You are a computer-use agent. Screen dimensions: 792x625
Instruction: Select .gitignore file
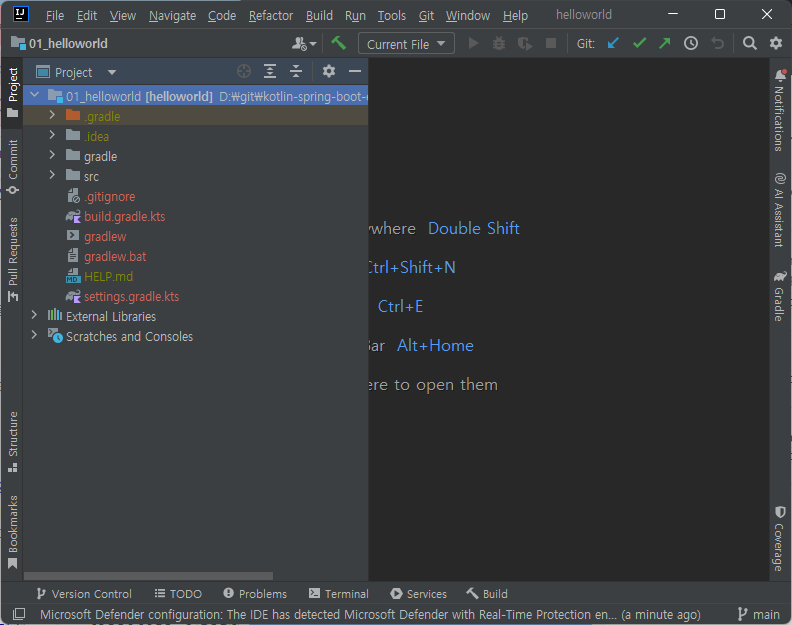pos(110,196)
